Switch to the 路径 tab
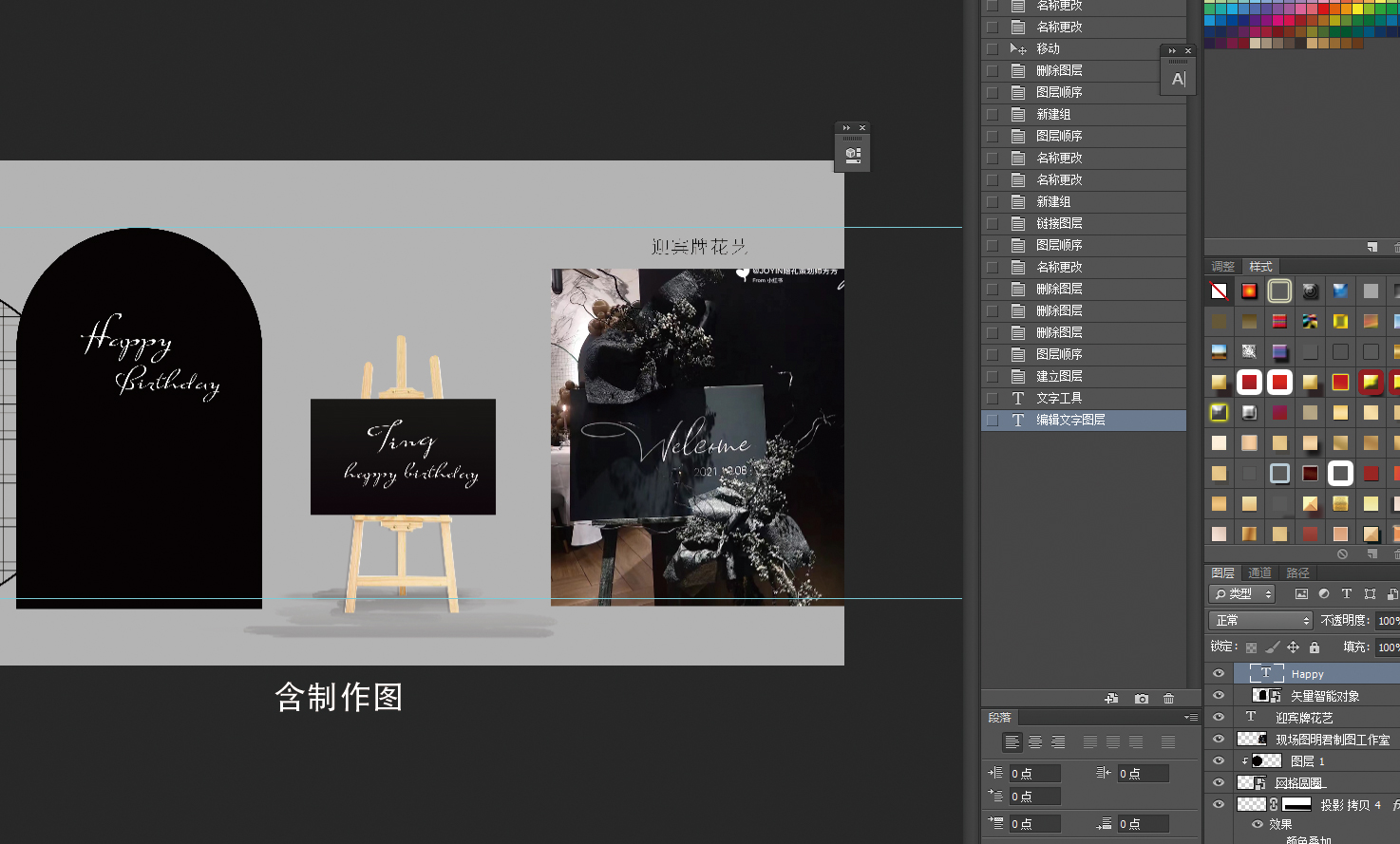 tap(1297, 572)
